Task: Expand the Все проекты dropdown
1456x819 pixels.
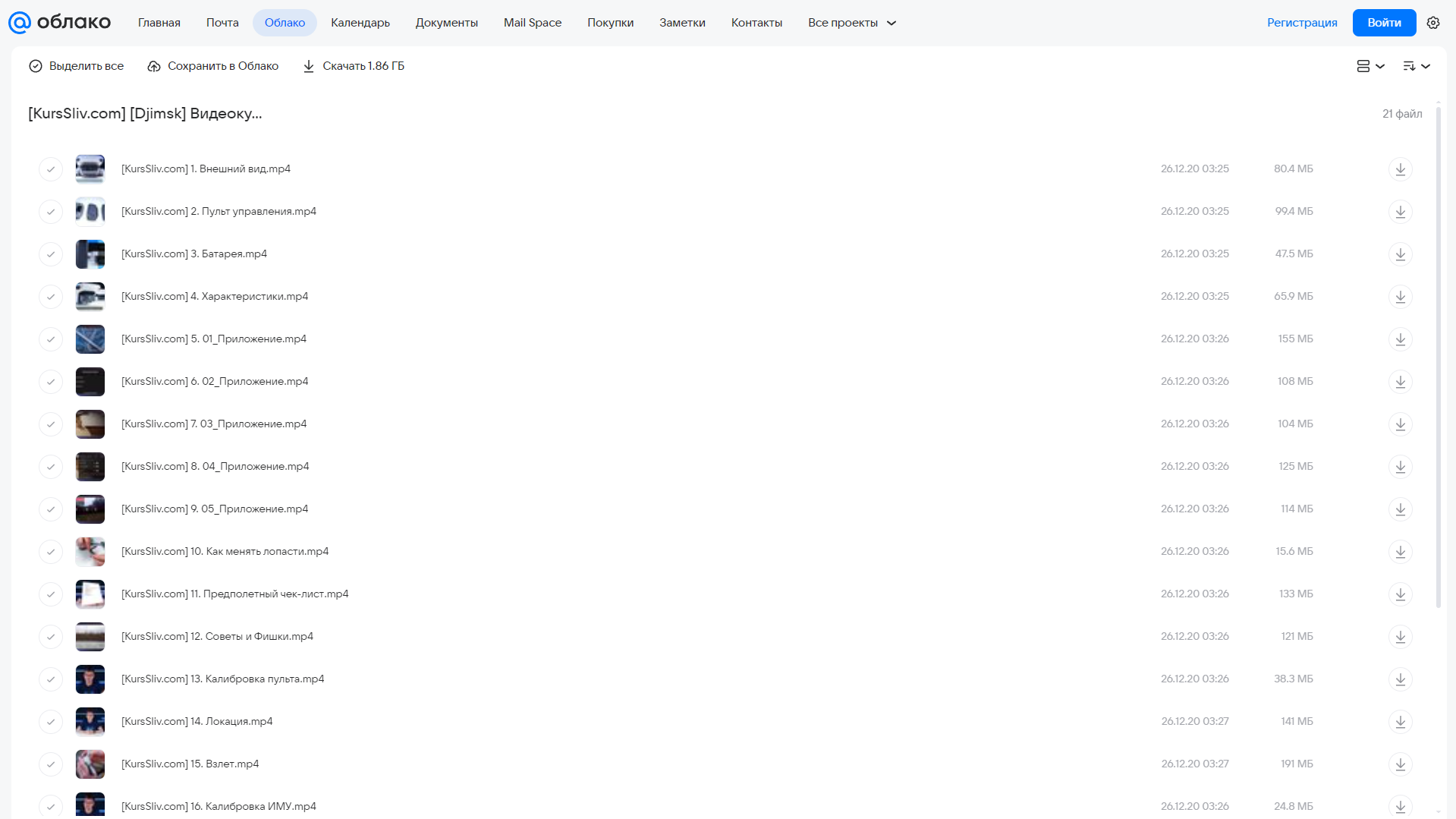Action: coord(851,23)
